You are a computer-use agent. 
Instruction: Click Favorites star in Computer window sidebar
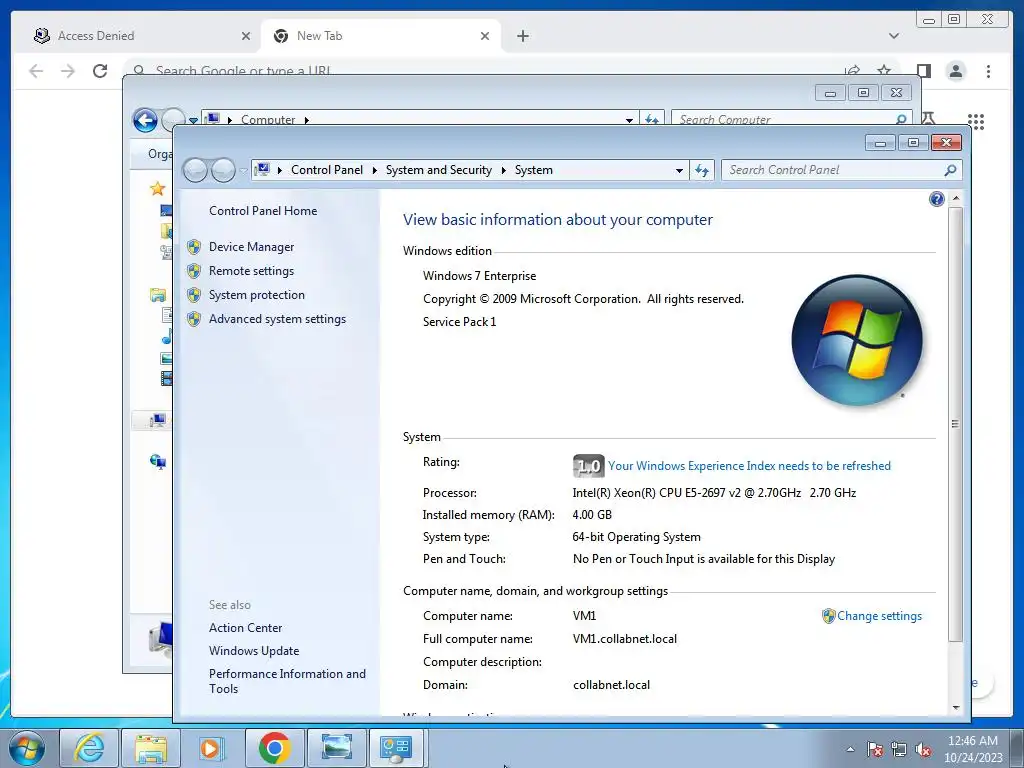tap(157, 189)
